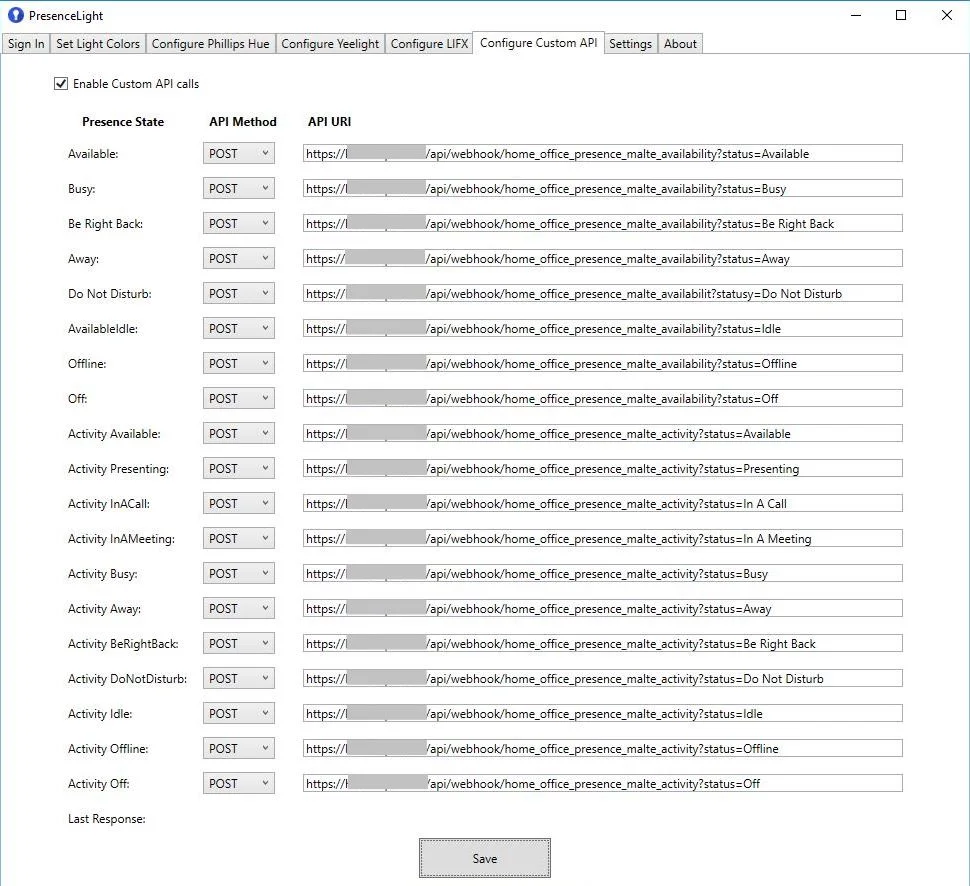The image size is (970, 886).
Task: Click the PresenceLight app icon in title bar
Action: (x=15, y=15)
